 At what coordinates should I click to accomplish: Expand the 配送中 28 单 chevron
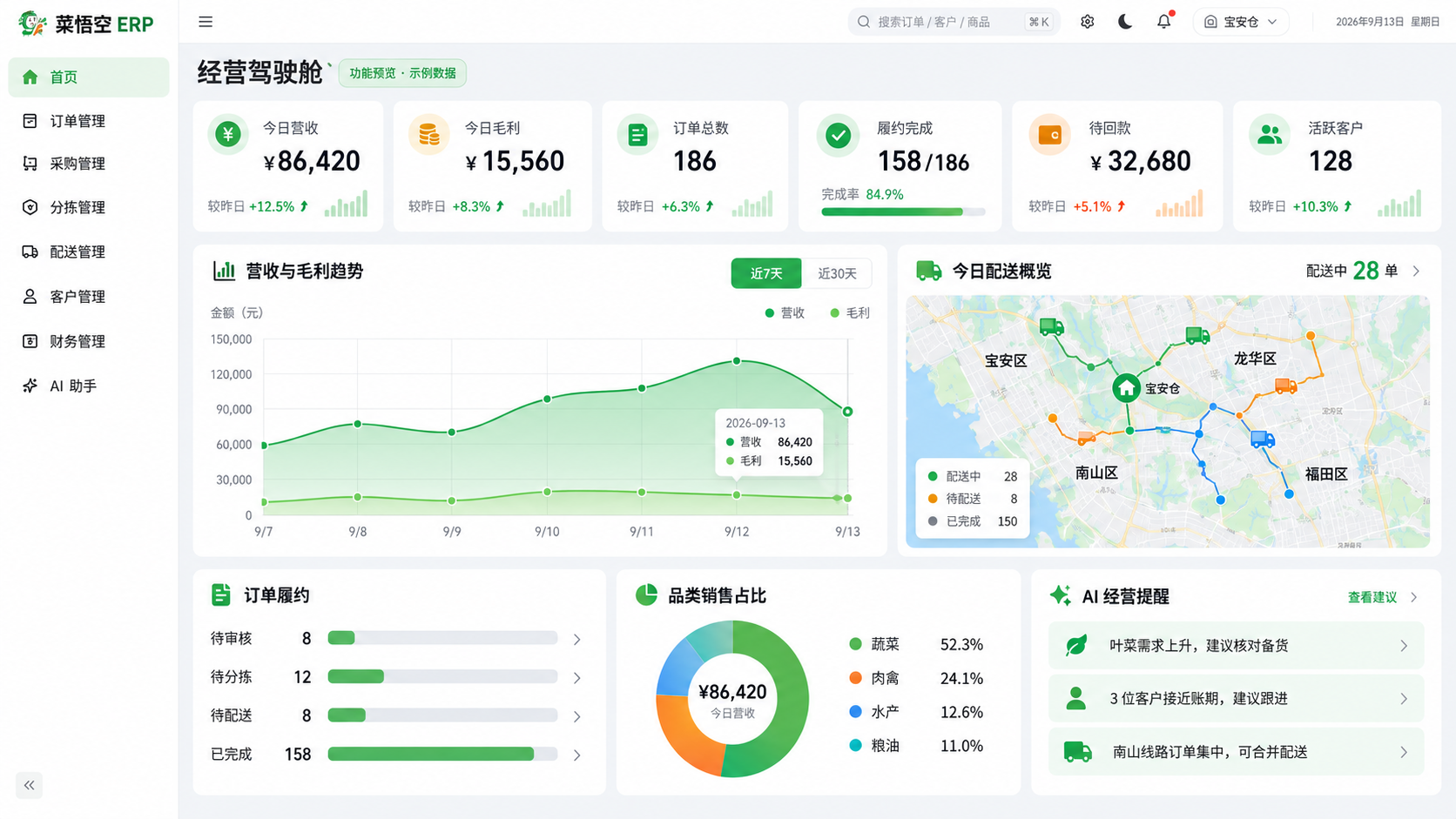(1416, 272)
